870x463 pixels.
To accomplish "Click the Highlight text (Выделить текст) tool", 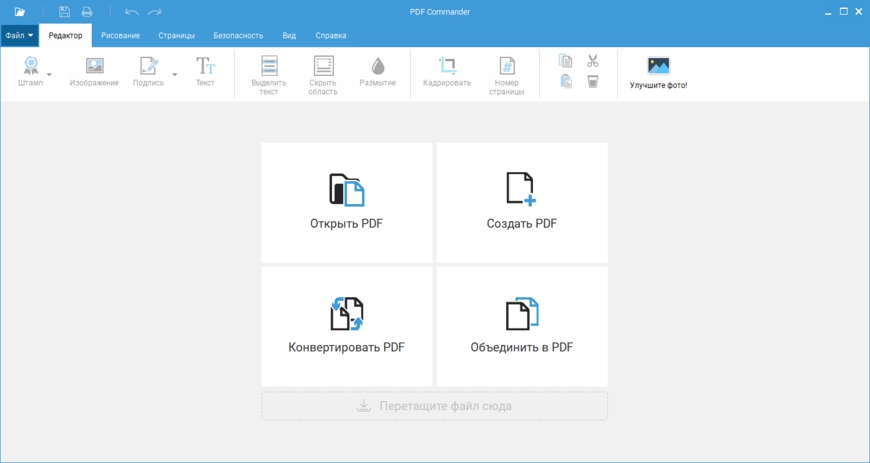I will 269,66.
